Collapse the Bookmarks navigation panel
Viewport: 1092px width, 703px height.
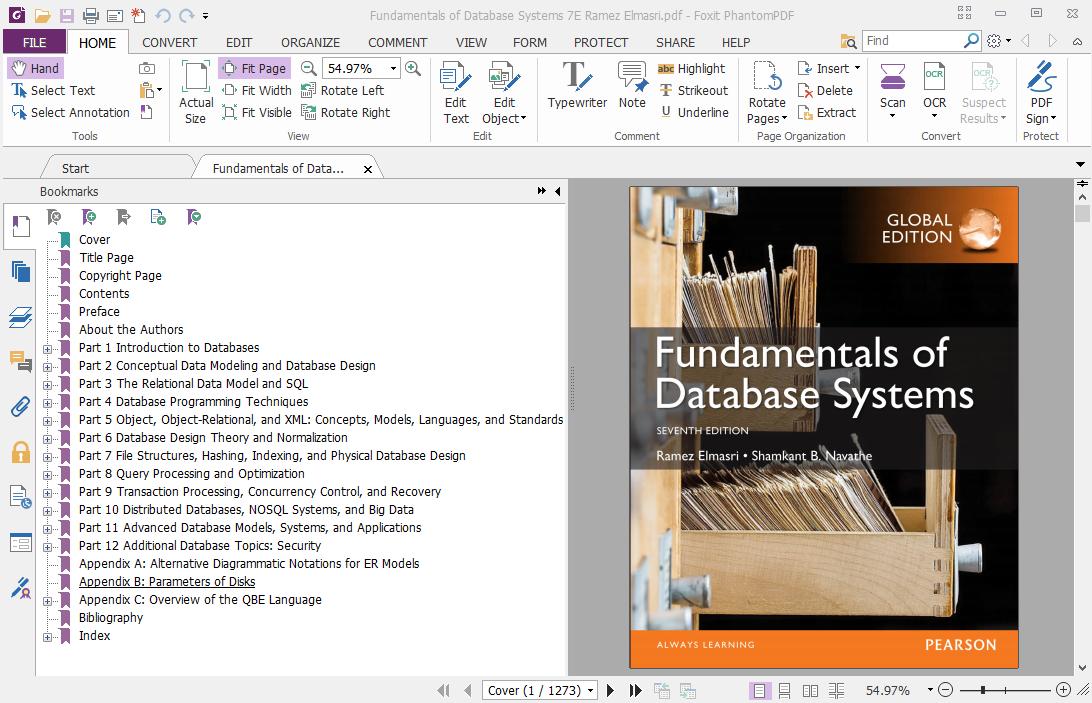click(558, 191)
